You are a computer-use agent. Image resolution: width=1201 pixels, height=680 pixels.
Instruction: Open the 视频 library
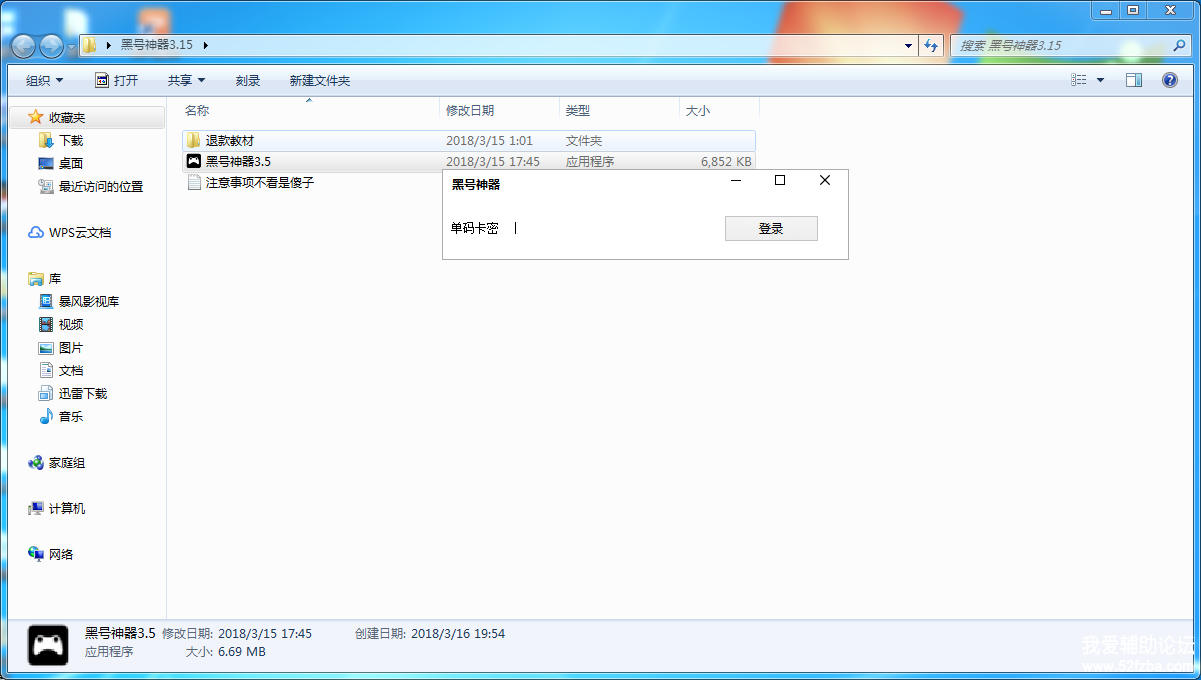pyautogui.click(x=71, y=325)
